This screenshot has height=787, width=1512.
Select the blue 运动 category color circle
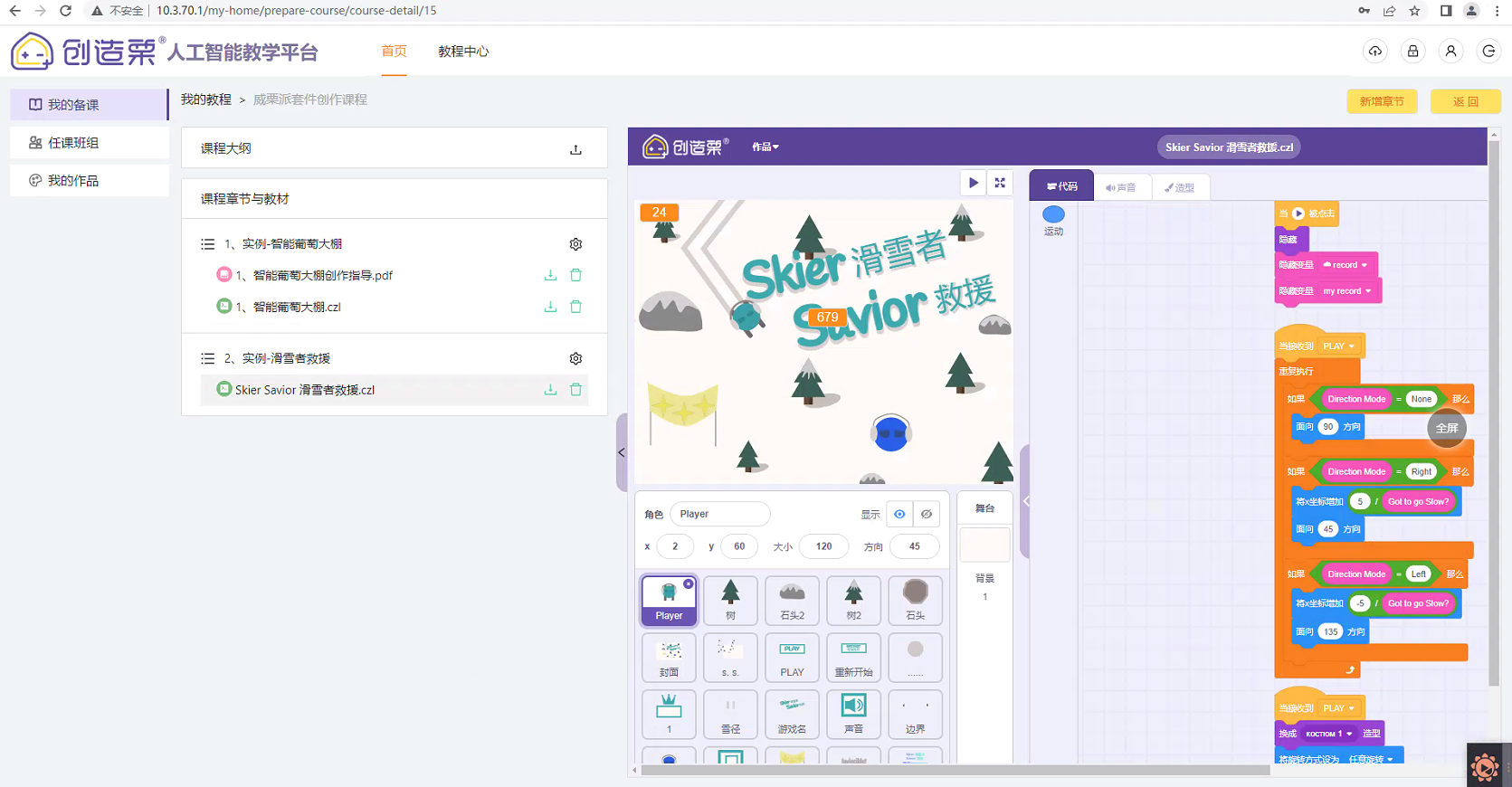(1053, 214)
